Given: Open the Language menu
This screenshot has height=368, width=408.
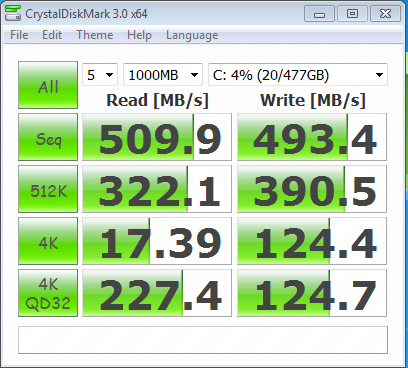Looking at the screenshot, I should point(192,35).
